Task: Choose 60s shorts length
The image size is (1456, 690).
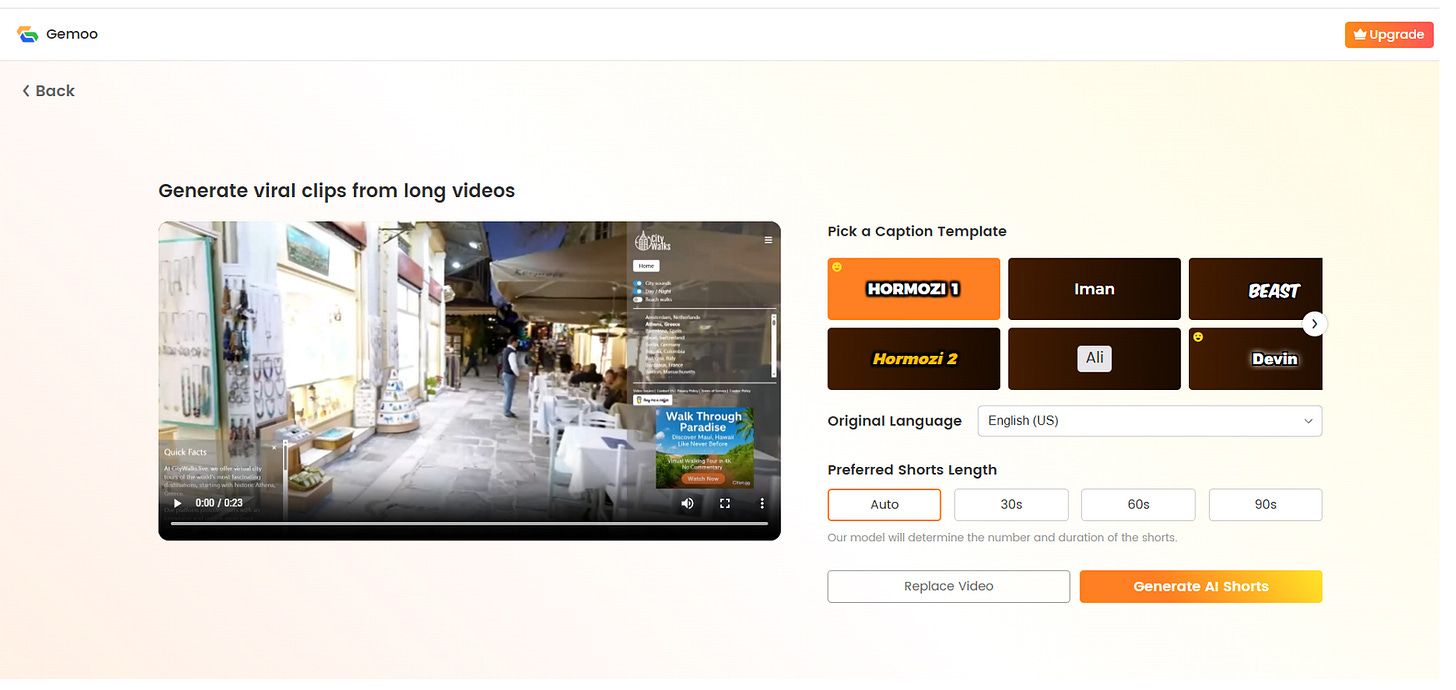Action: click(x=1138, y=505)
